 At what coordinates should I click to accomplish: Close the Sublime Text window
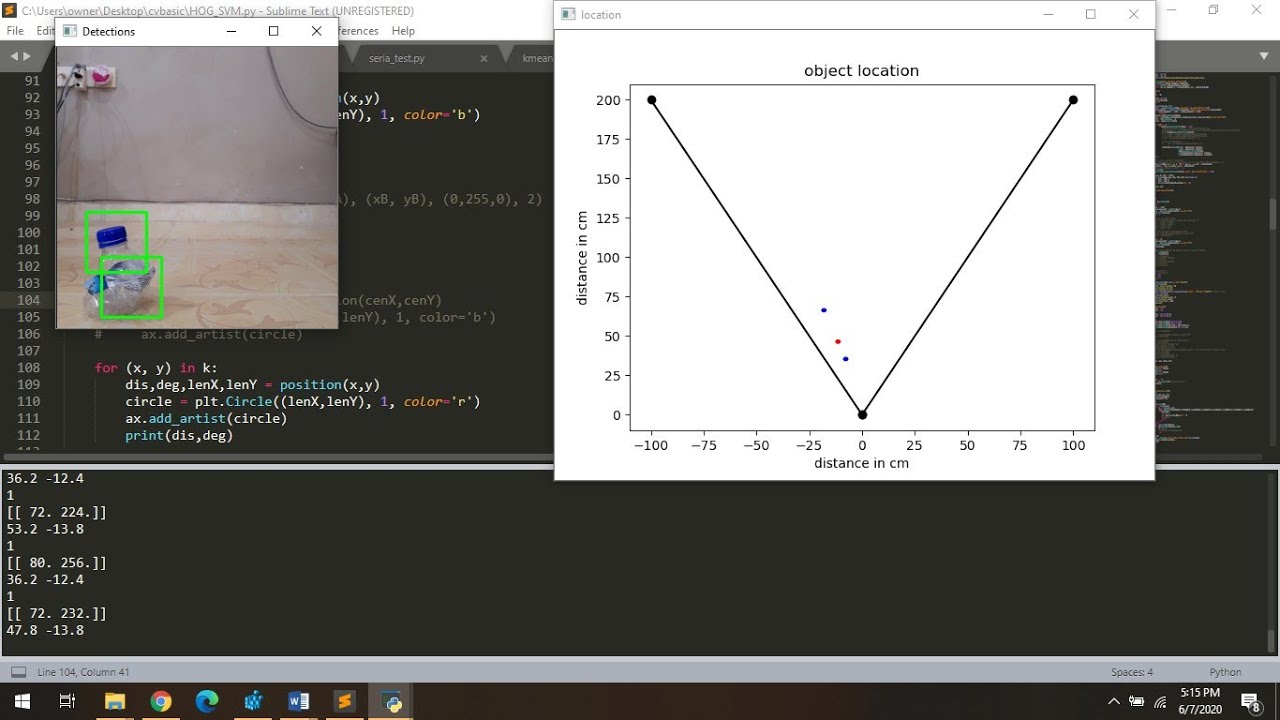1258,10
